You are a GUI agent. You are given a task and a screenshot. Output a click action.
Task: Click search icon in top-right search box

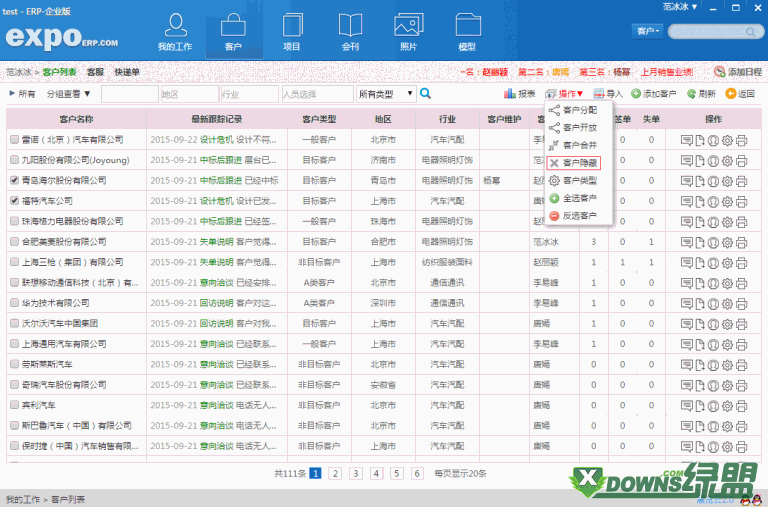pos(750,32)
